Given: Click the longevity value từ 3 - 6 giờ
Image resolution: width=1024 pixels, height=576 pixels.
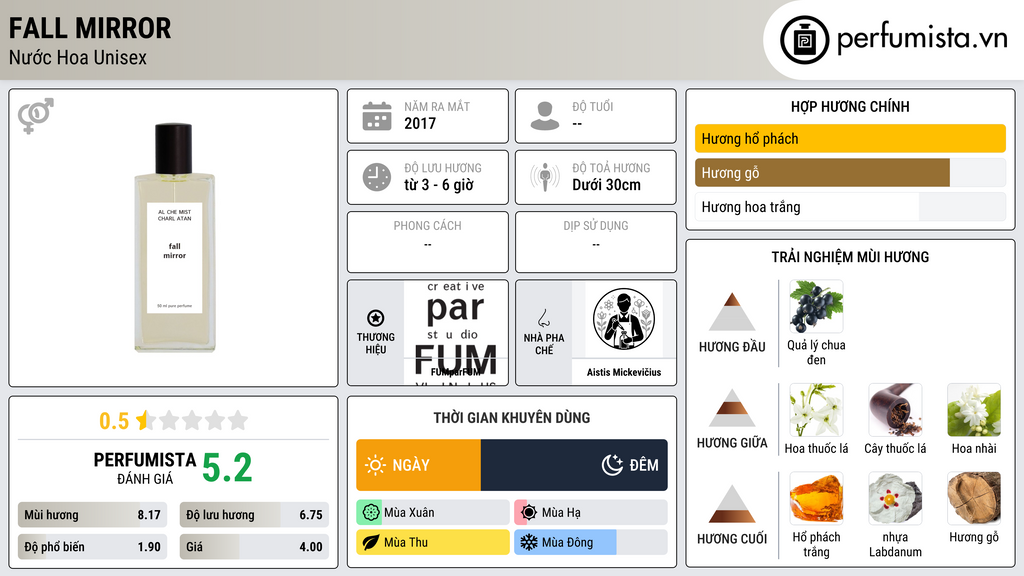Looking at the screenshot, I should point(439,185).
